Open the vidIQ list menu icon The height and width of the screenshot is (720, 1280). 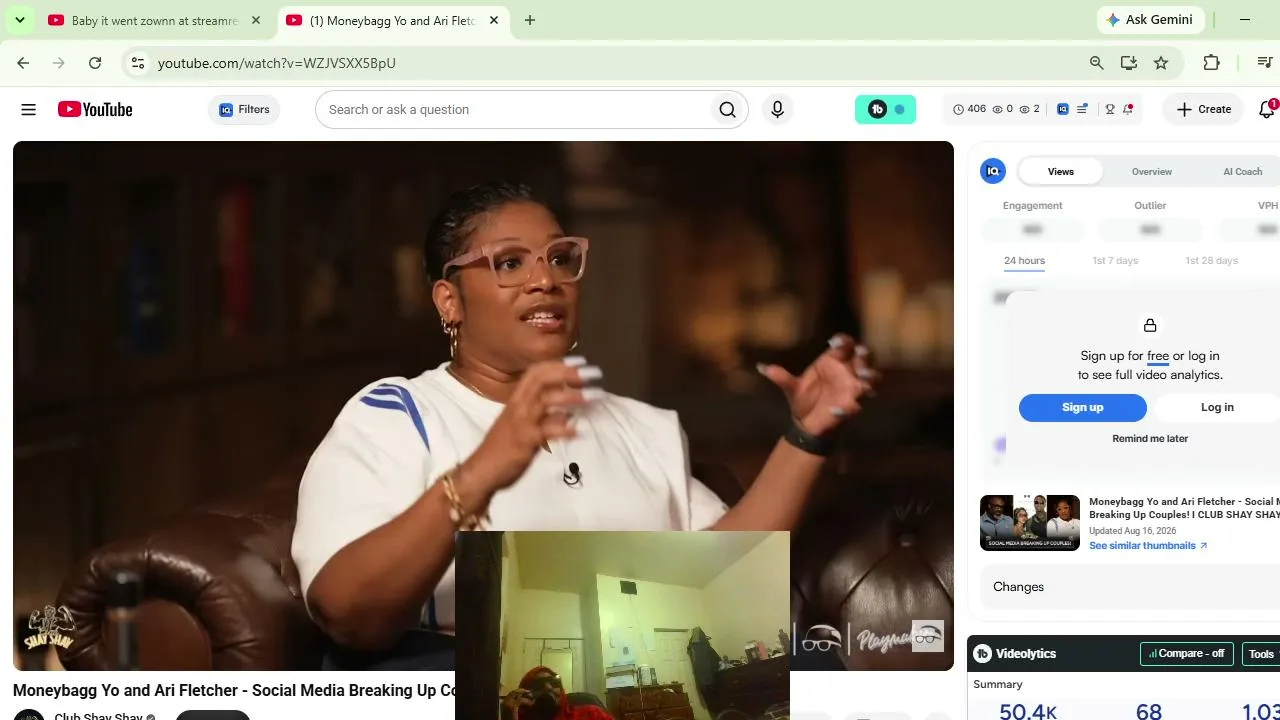coord(1082,110)
